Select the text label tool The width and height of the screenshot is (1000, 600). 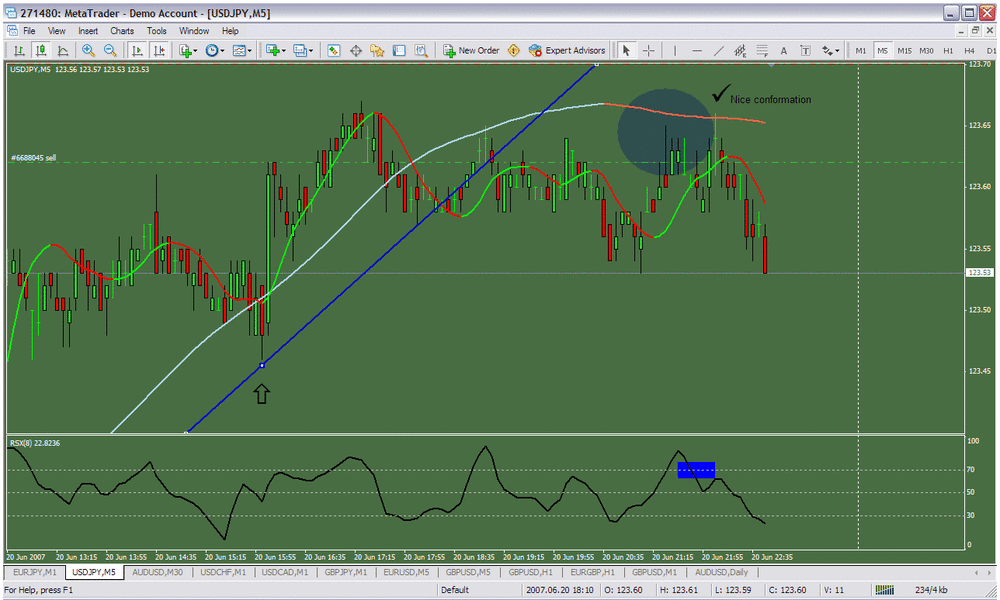coord(805,50)
